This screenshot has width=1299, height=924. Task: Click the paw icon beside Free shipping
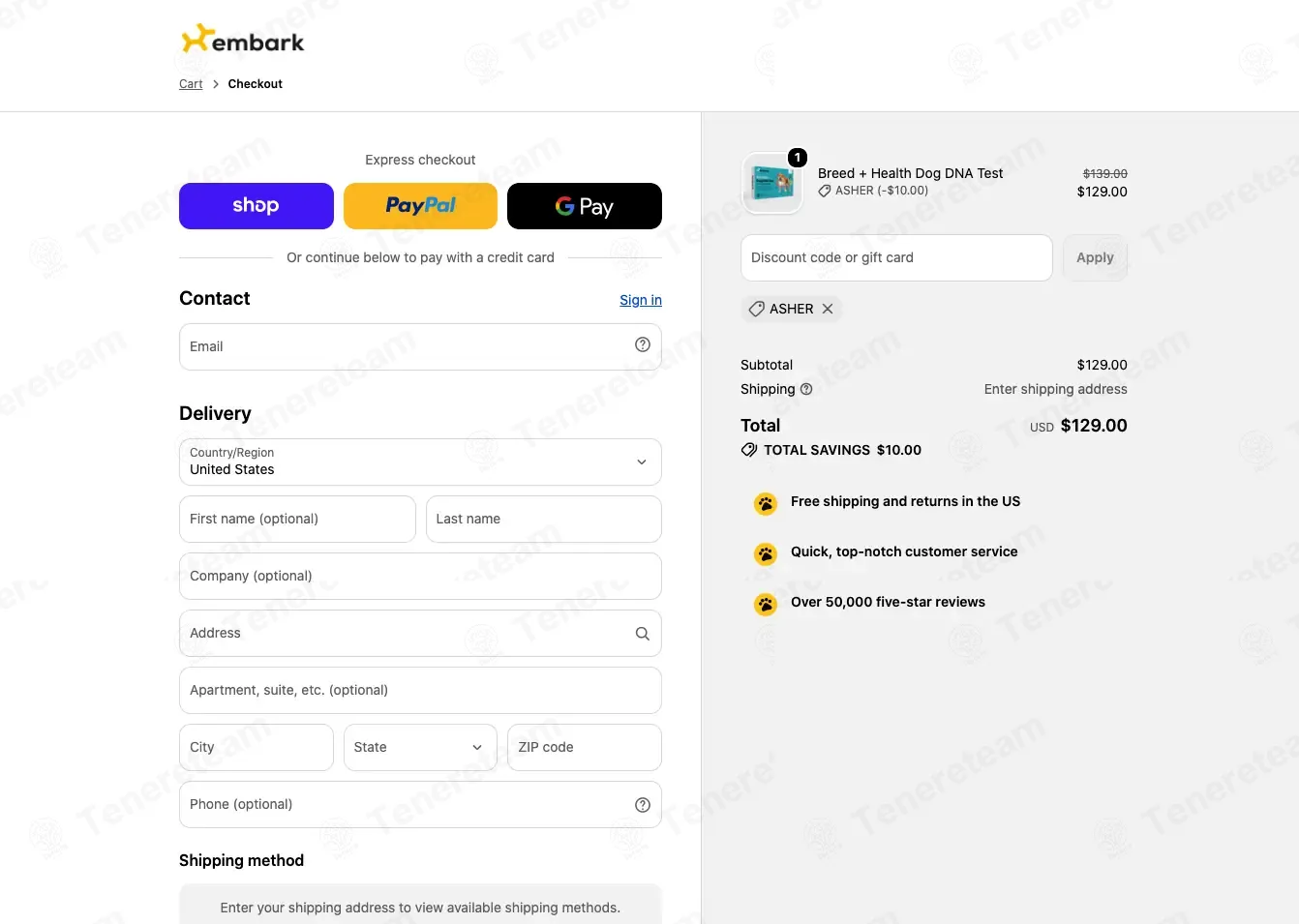(766, 503)
